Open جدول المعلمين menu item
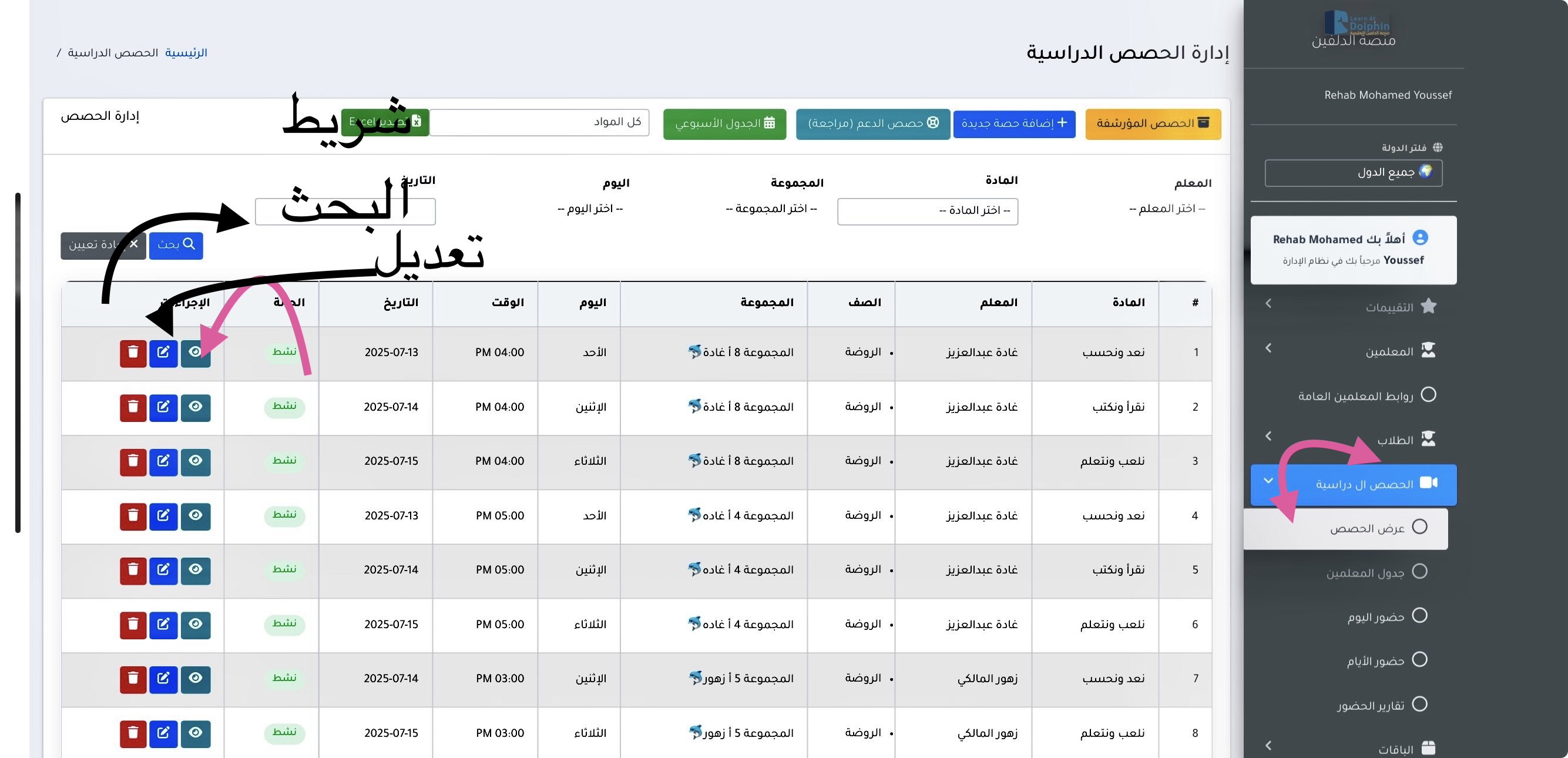Screen dimensions: 1568x758 (1366, 573)
